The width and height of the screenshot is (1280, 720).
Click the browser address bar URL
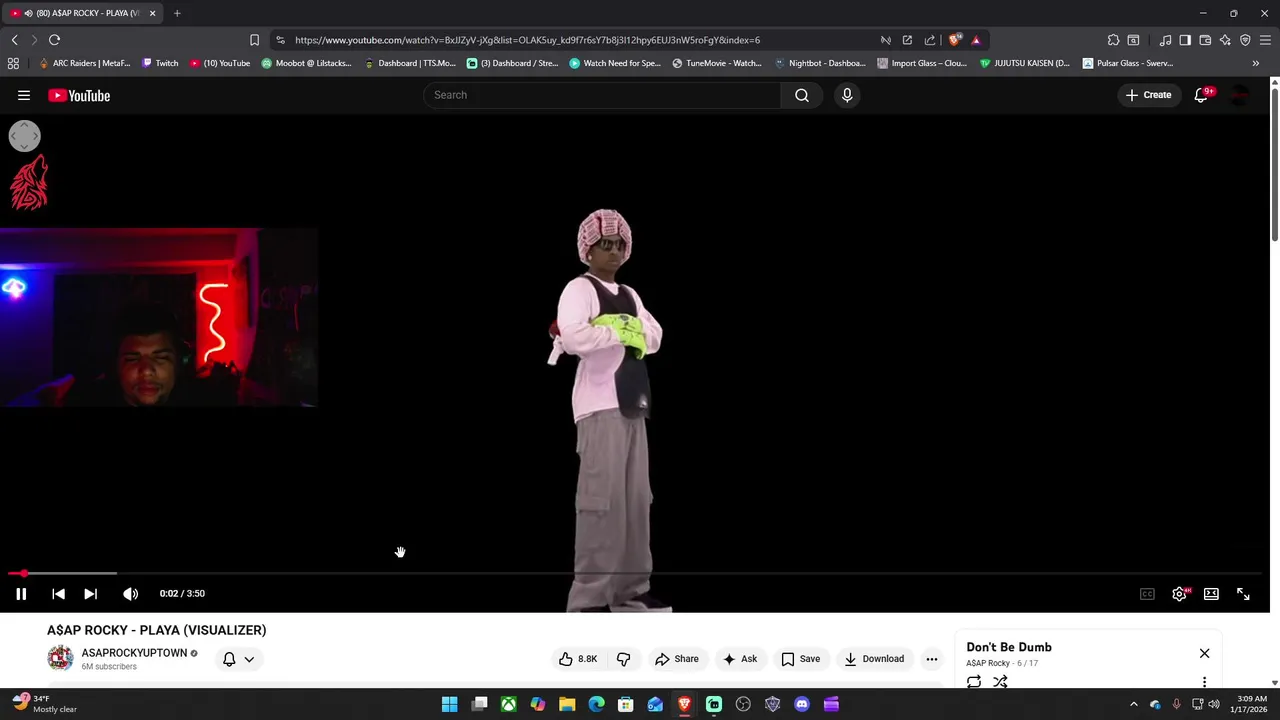pyautogui.click(x=527, y=40)
